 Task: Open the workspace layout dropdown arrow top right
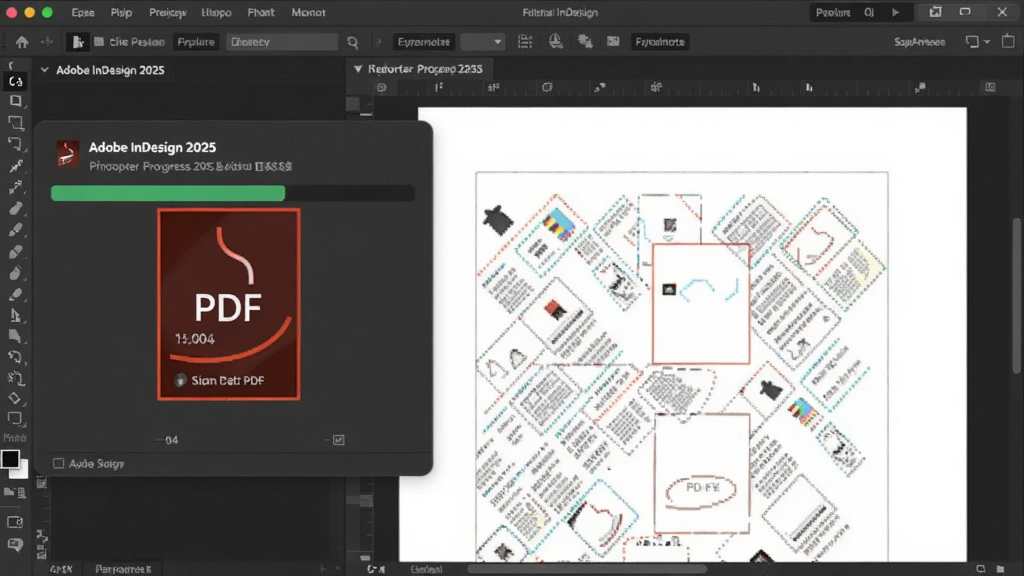point(987,42)
